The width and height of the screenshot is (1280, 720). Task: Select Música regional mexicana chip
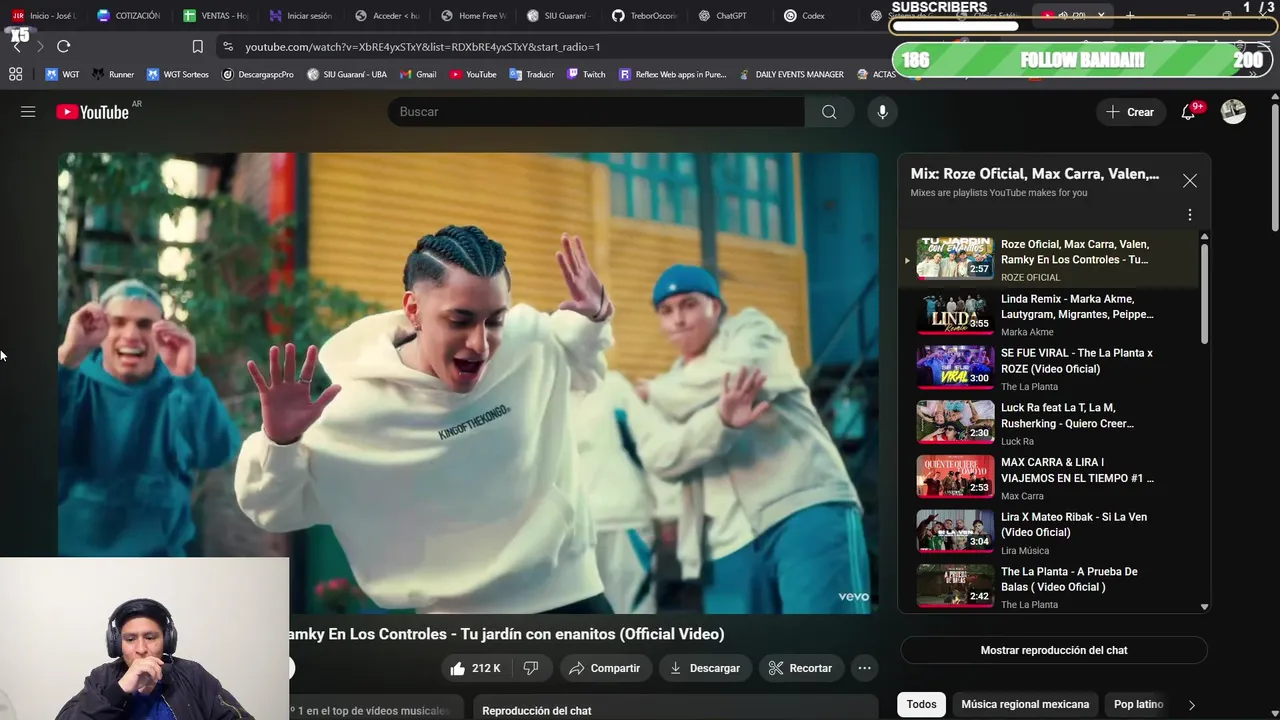click(1025, 704)
